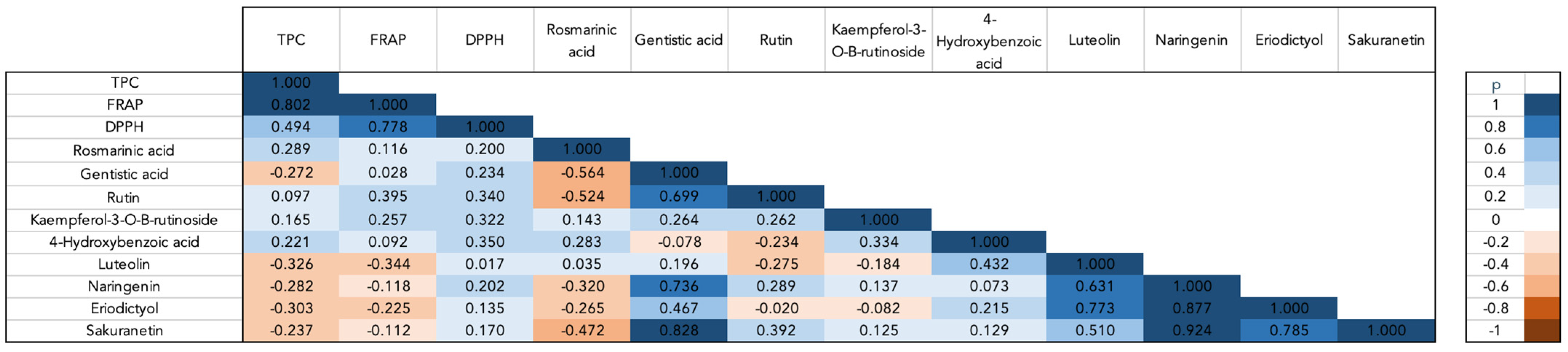
Task: Click the Kaempferol-3-O-B-rutinoside row label
Action: 124,220
